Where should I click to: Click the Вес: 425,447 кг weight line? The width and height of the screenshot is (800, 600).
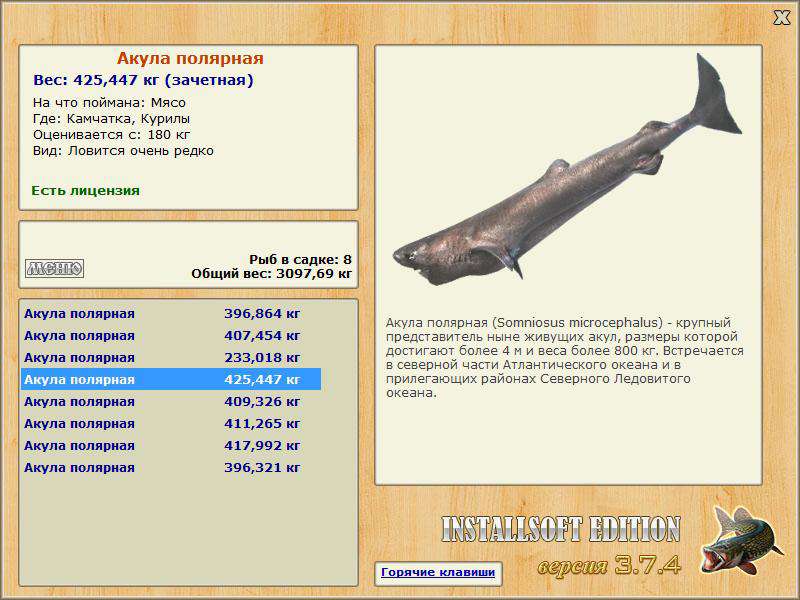pyautogui.click(x=143, y=80)
